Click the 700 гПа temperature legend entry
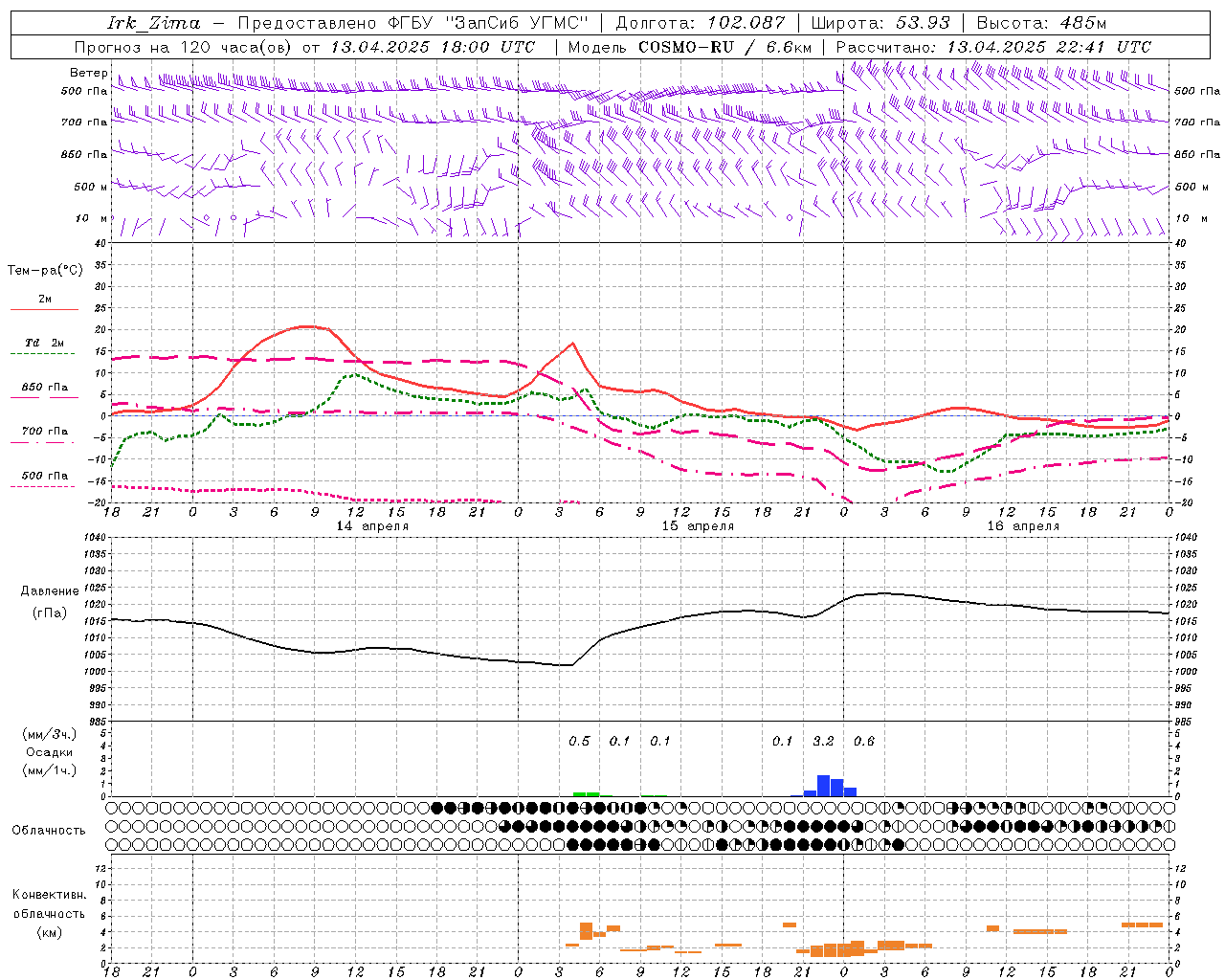Screen dimensions: 1225x980 click(45, 432)
